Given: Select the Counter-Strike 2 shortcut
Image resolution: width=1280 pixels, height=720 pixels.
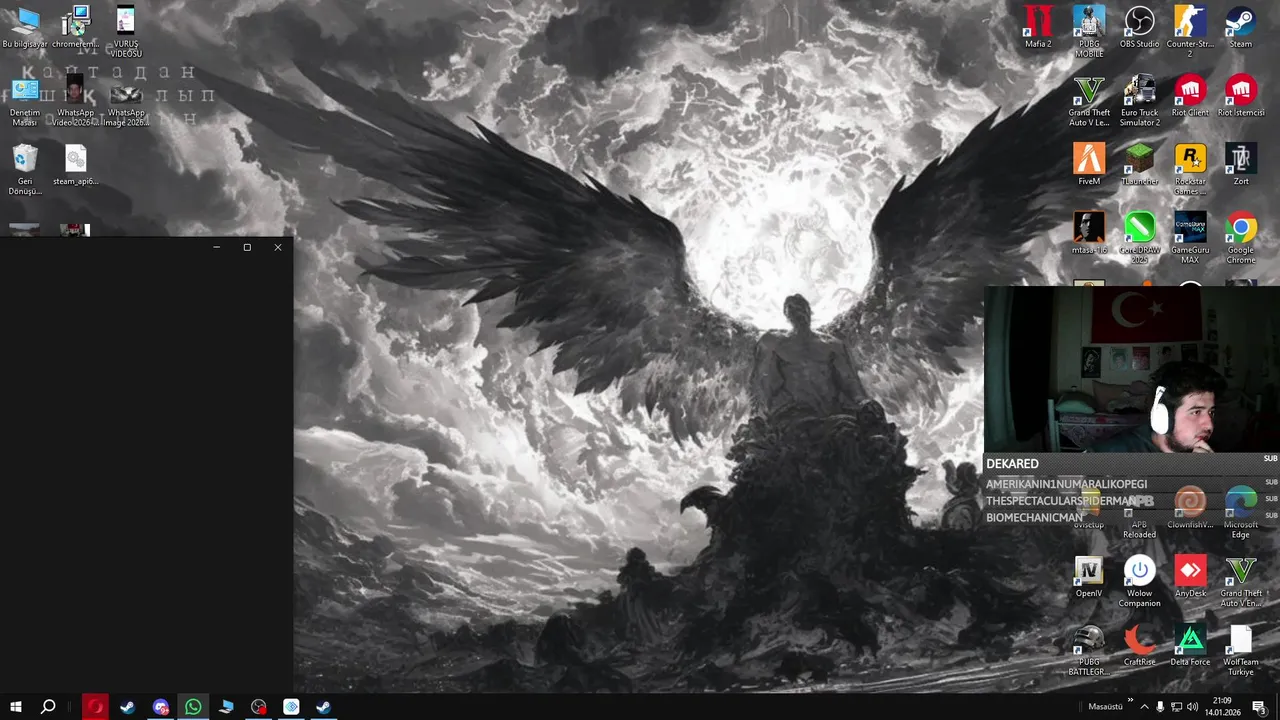Looking at the screenshot, I should pos(1190,32).
